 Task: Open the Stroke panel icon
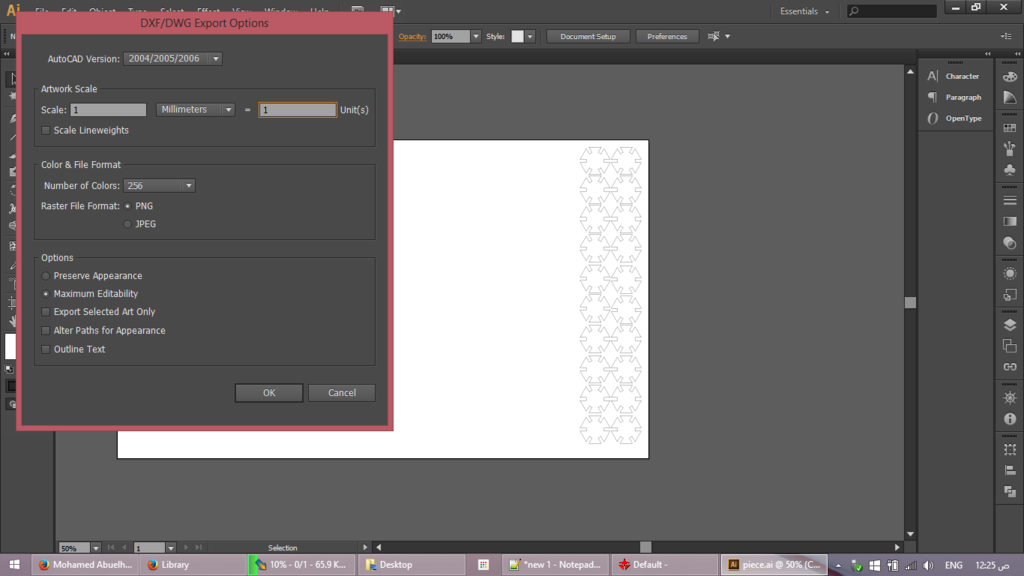click(x=1010, y=200)
